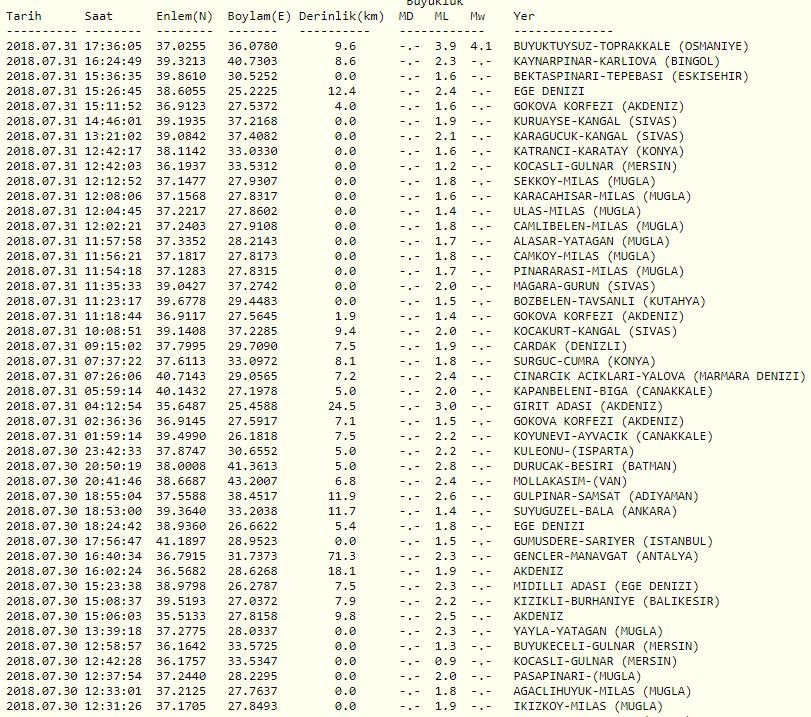The width and height of the screenshot is (811, 717).
Task: Click the 4.1 Mw magnitude value
Action: (x=480, y=47)
